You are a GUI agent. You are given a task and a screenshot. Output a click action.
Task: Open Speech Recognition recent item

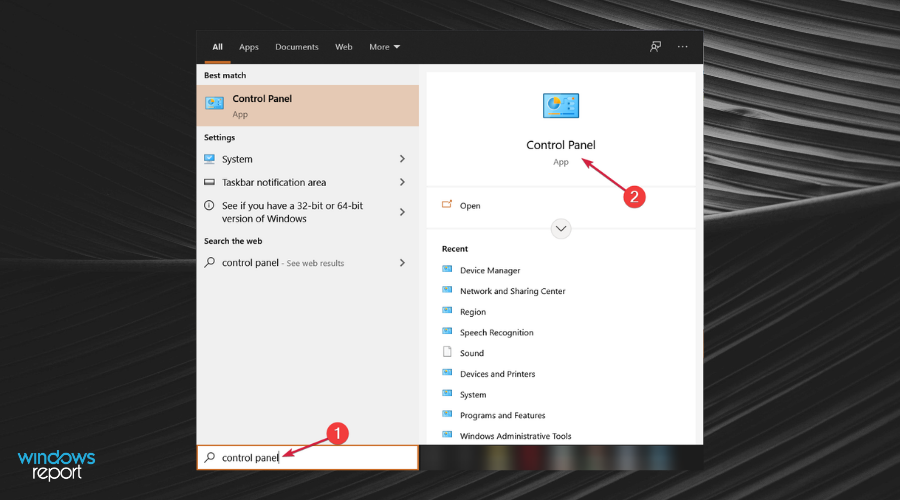click(x=496, y=332)
